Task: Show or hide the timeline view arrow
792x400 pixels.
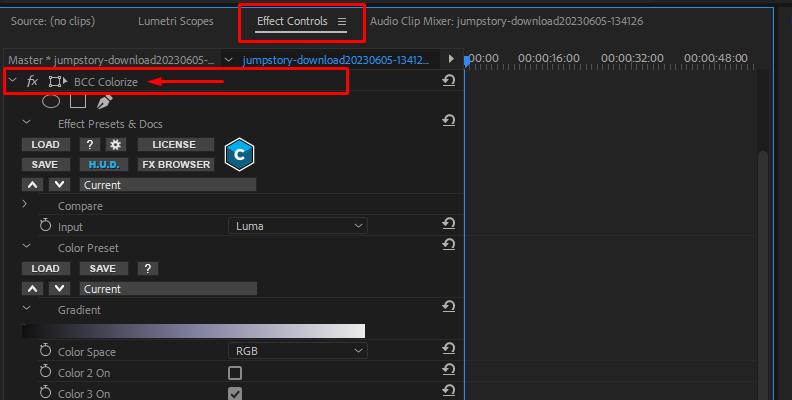Action: (x=451, y=59)
